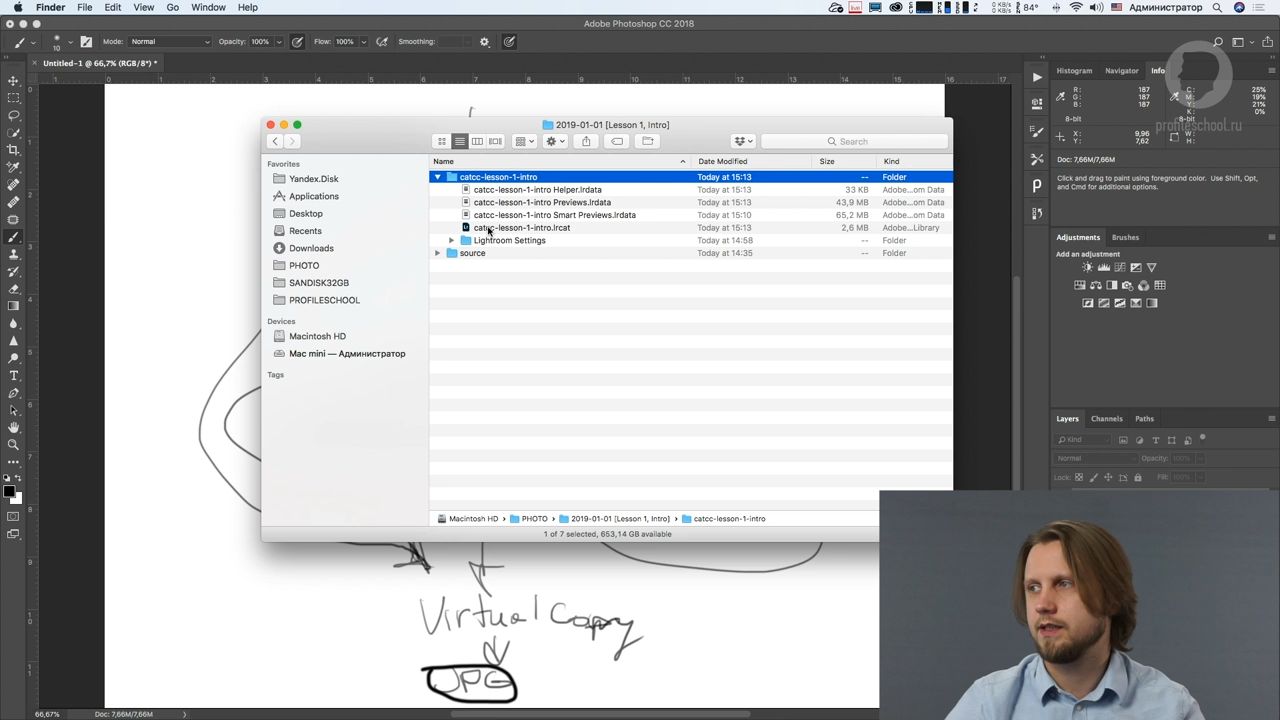Click the foreground color swatch
The height and width of the screenshot is (720, 1280).
click(x=8, y=491)
